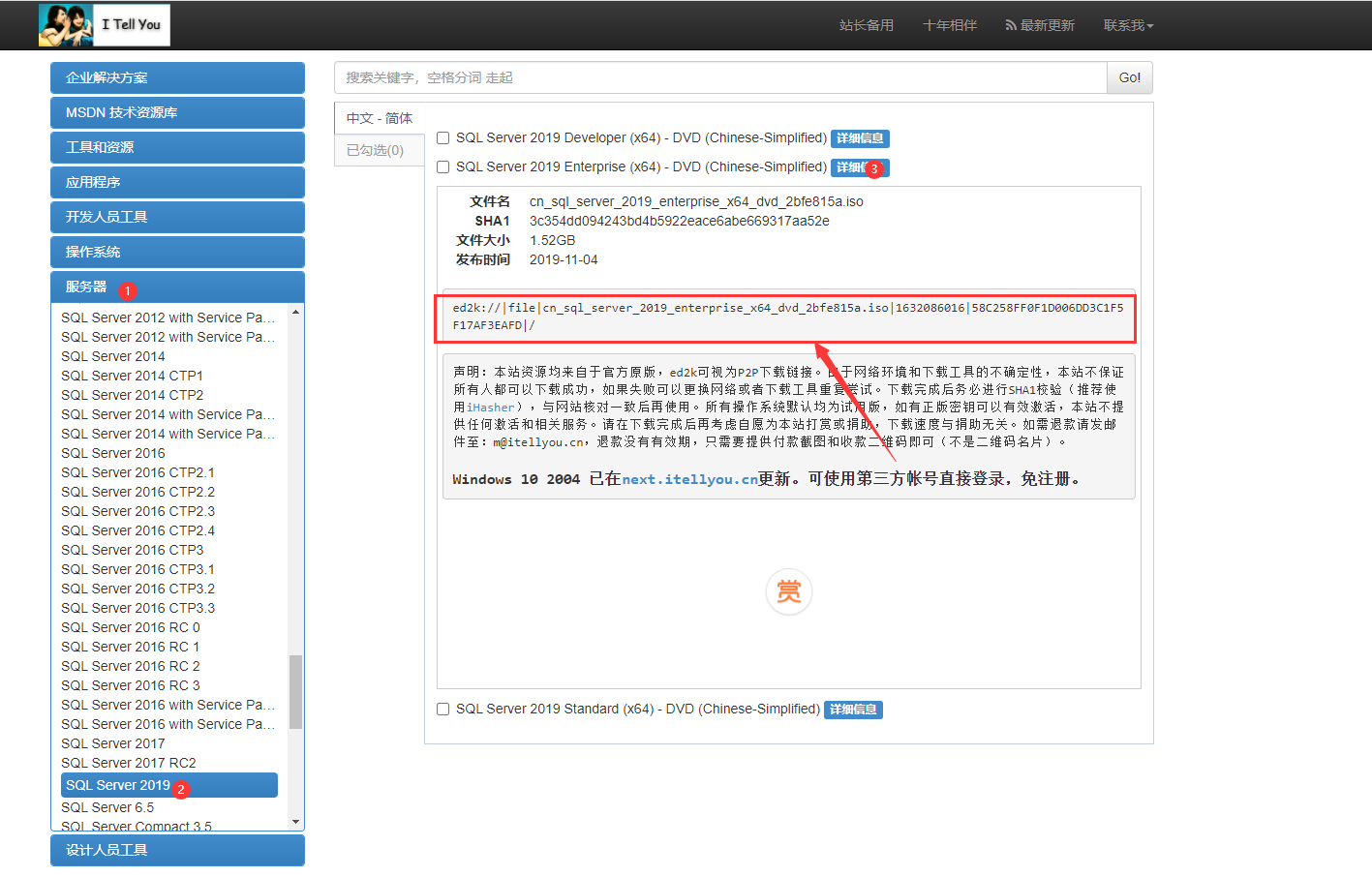
Task: Expand the 企业解决方案 panel
Action: (177, 77)
